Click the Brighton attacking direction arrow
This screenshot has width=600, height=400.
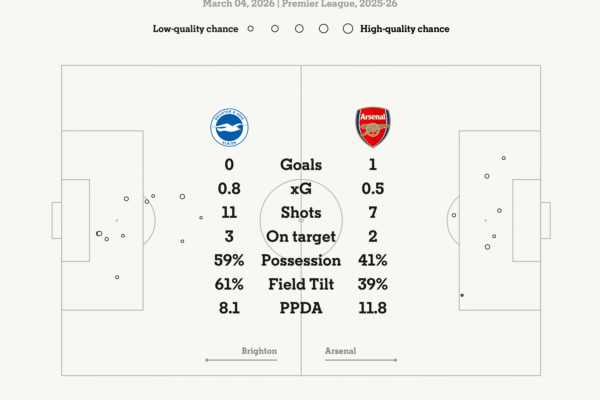[x=240, y=359]
